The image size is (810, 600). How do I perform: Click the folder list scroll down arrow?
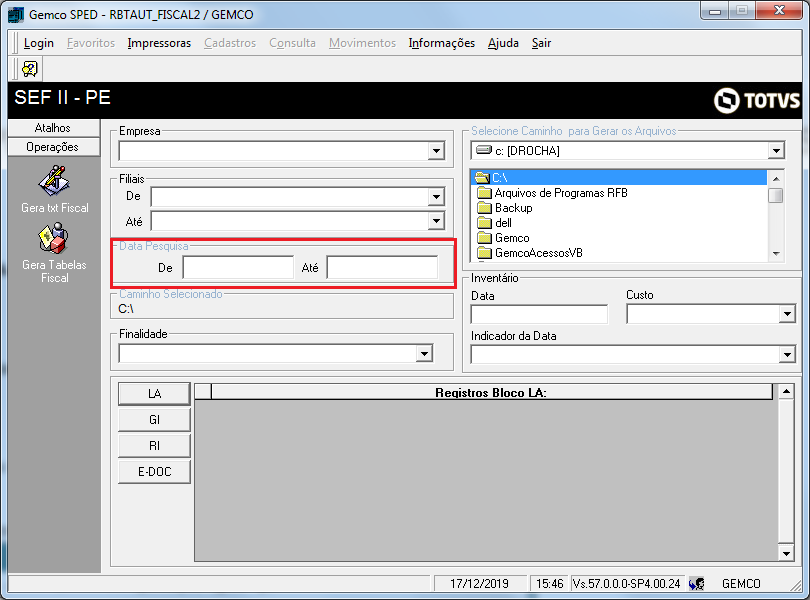coord(775,253)
